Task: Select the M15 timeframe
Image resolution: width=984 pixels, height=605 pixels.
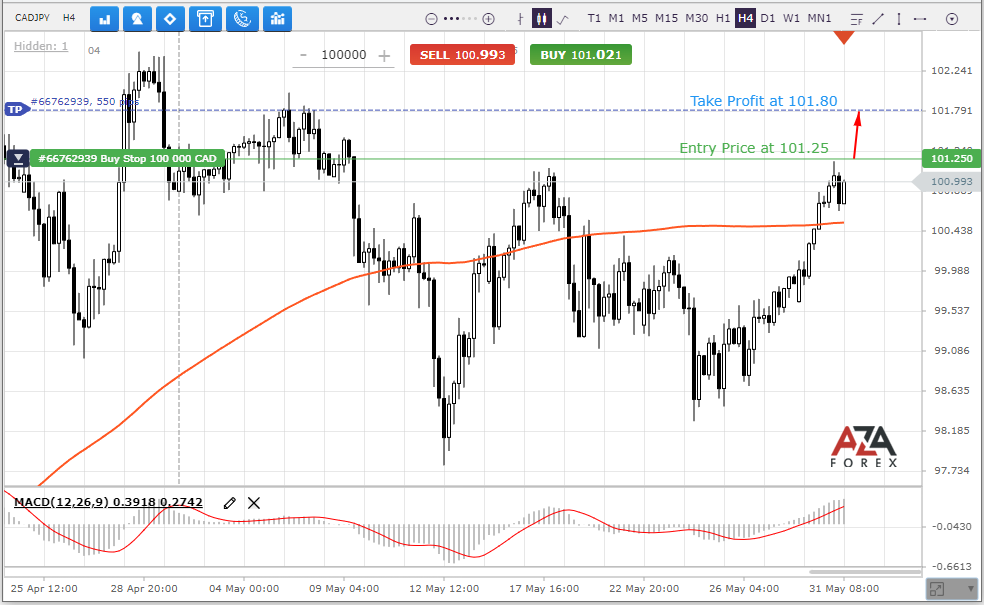Action: point(666,18)
